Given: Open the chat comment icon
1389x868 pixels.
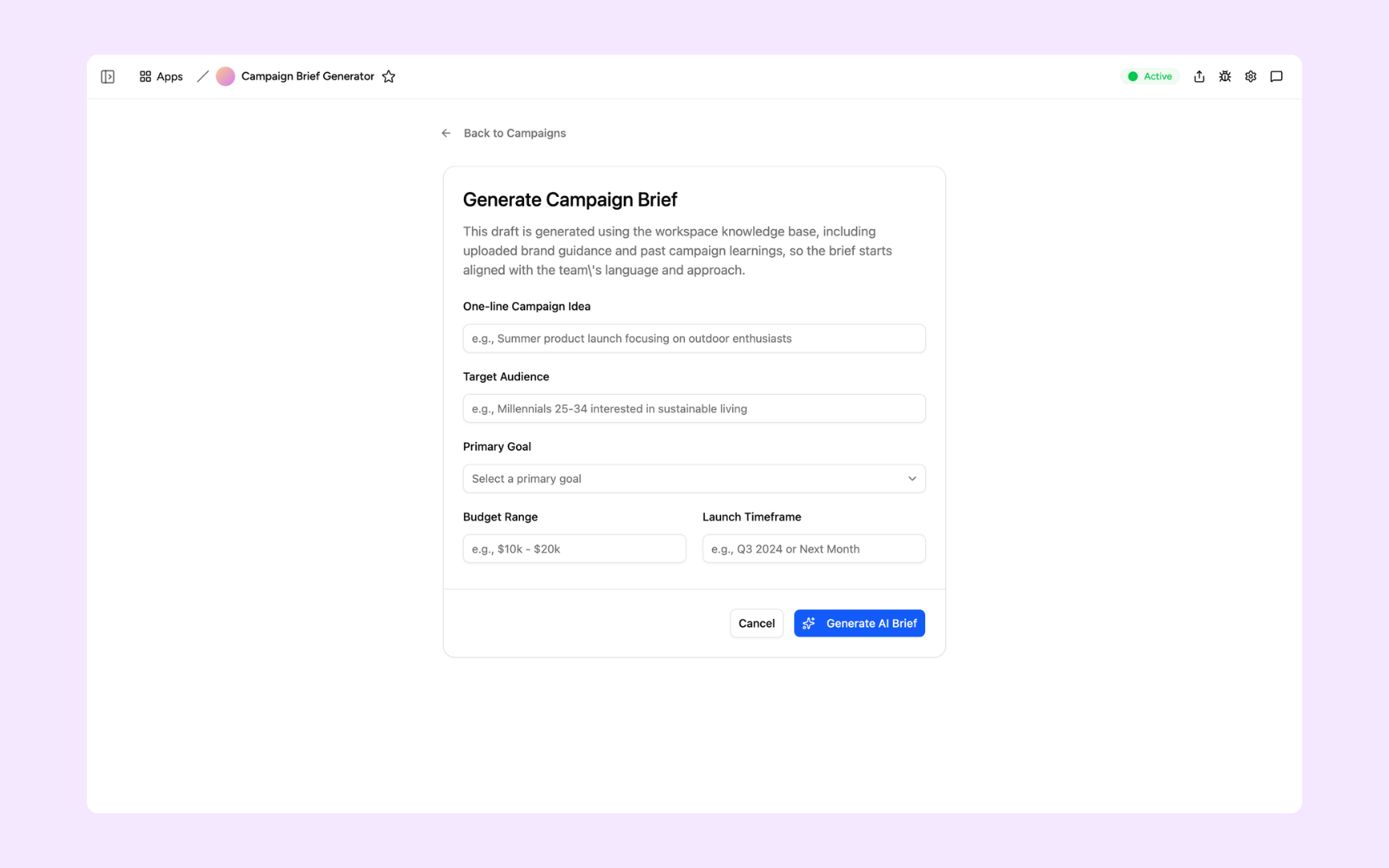Looking at the screenshot, I should (x=1276, y=76).
